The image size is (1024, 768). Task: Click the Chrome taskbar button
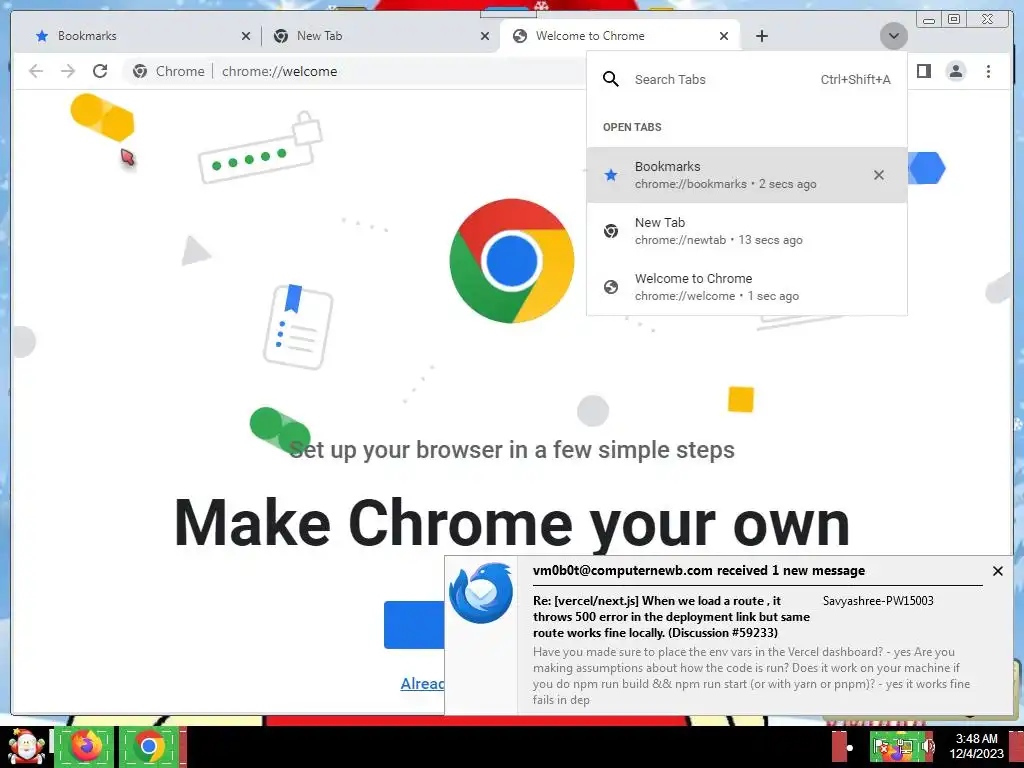(x=150, y=746)
